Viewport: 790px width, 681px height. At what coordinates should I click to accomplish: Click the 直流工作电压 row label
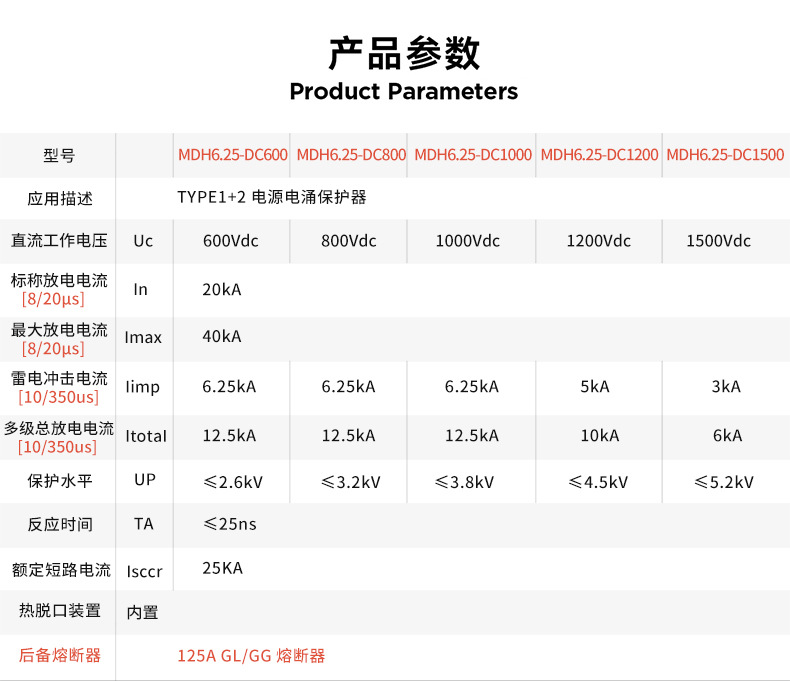click(59, 240)
